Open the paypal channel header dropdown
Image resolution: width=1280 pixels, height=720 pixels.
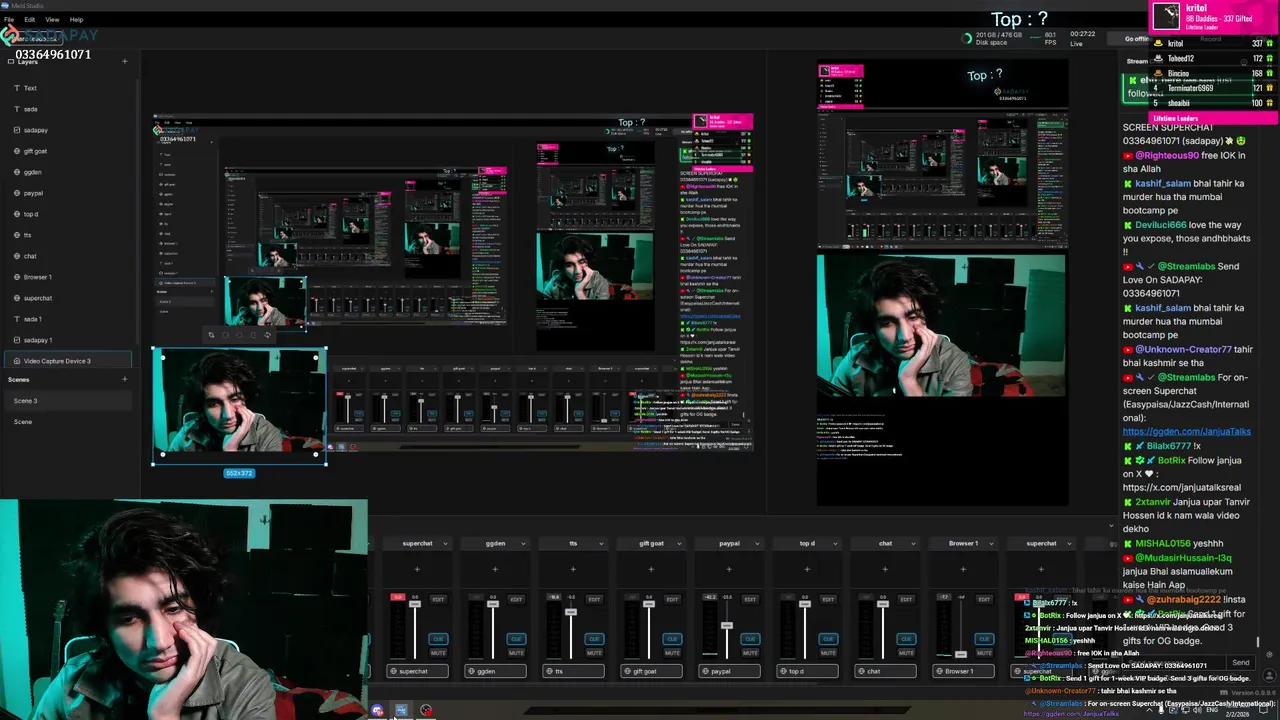(757, 544)
